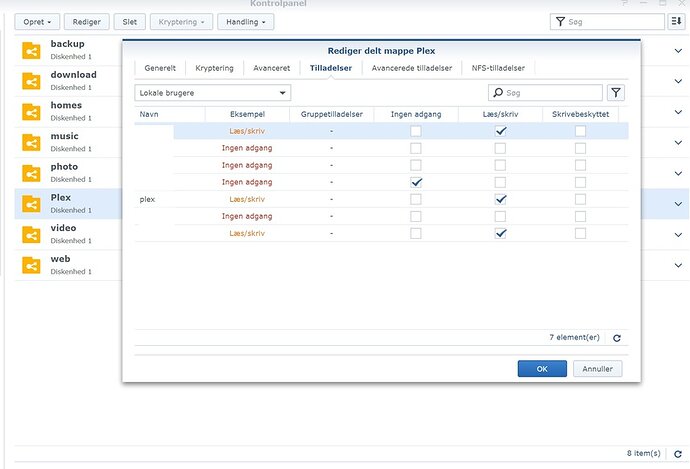Click the '8 item(s)' status text
The height and width of the screenshot is (469, 690).
click(x=644, y=453)
